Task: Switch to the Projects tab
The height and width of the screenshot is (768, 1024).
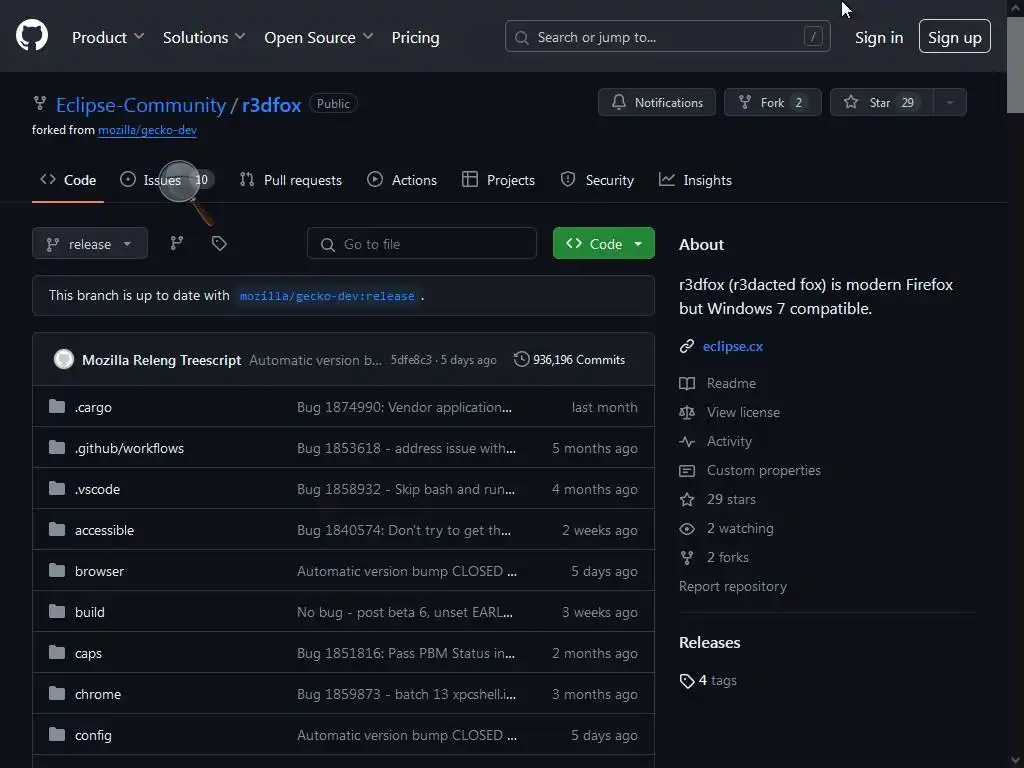Action: click(x=498, y=180)
